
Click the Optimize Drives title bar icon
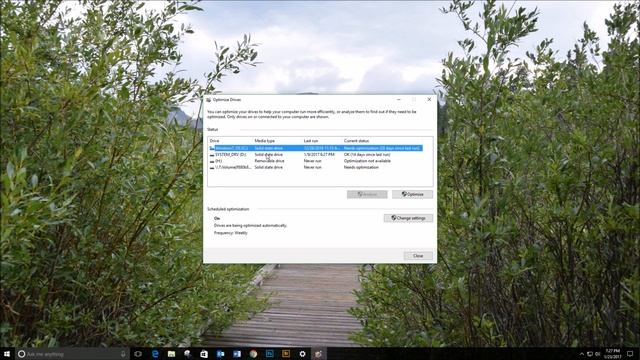[x=209, y=100]
